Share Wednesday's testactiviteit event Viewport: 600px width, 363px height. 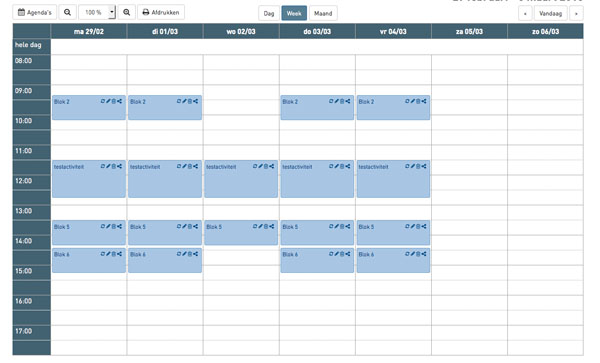[x=272, y=166]
